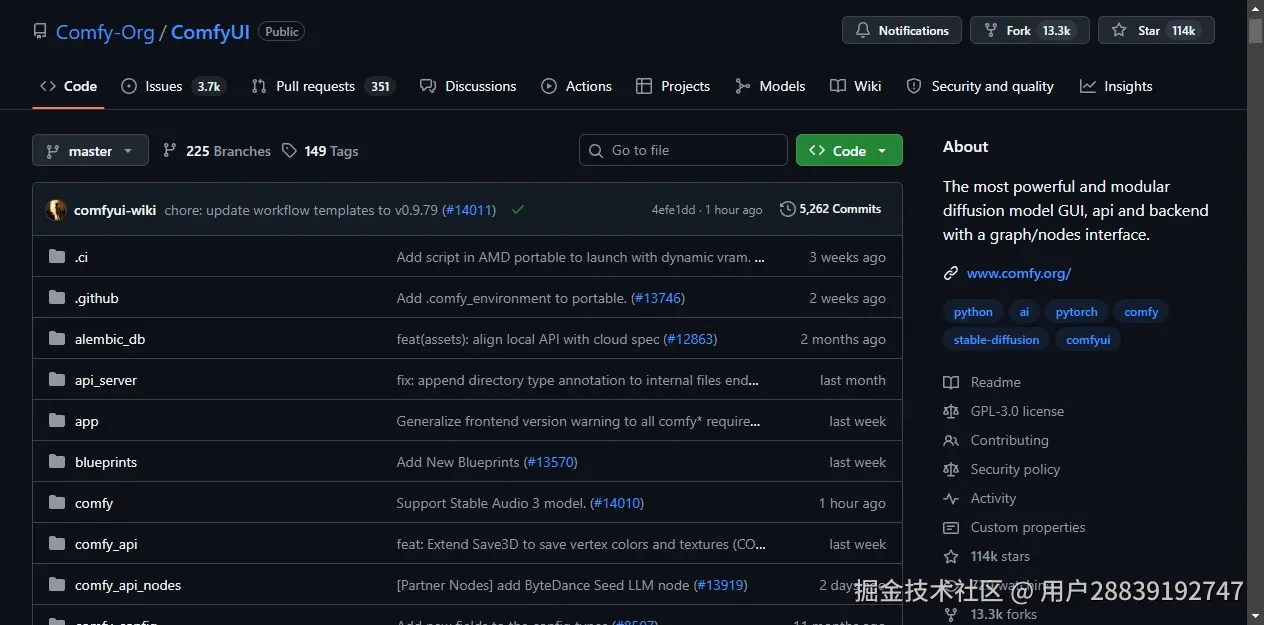Viewport: 1264px width, 625px height.
Task: Click the book icon next to Readme
Action: 951,382
